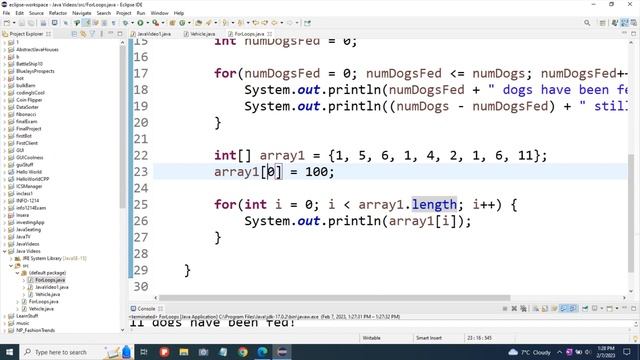Collapse the (default package) node
640x360 pixels.
pyautogui.click(x=18, y=273)
